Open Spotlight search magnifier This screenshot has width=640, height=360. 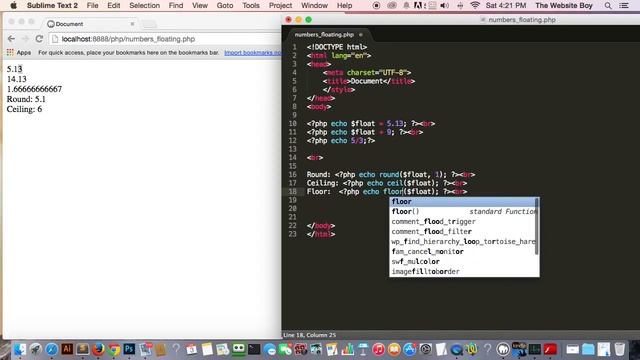608,5
